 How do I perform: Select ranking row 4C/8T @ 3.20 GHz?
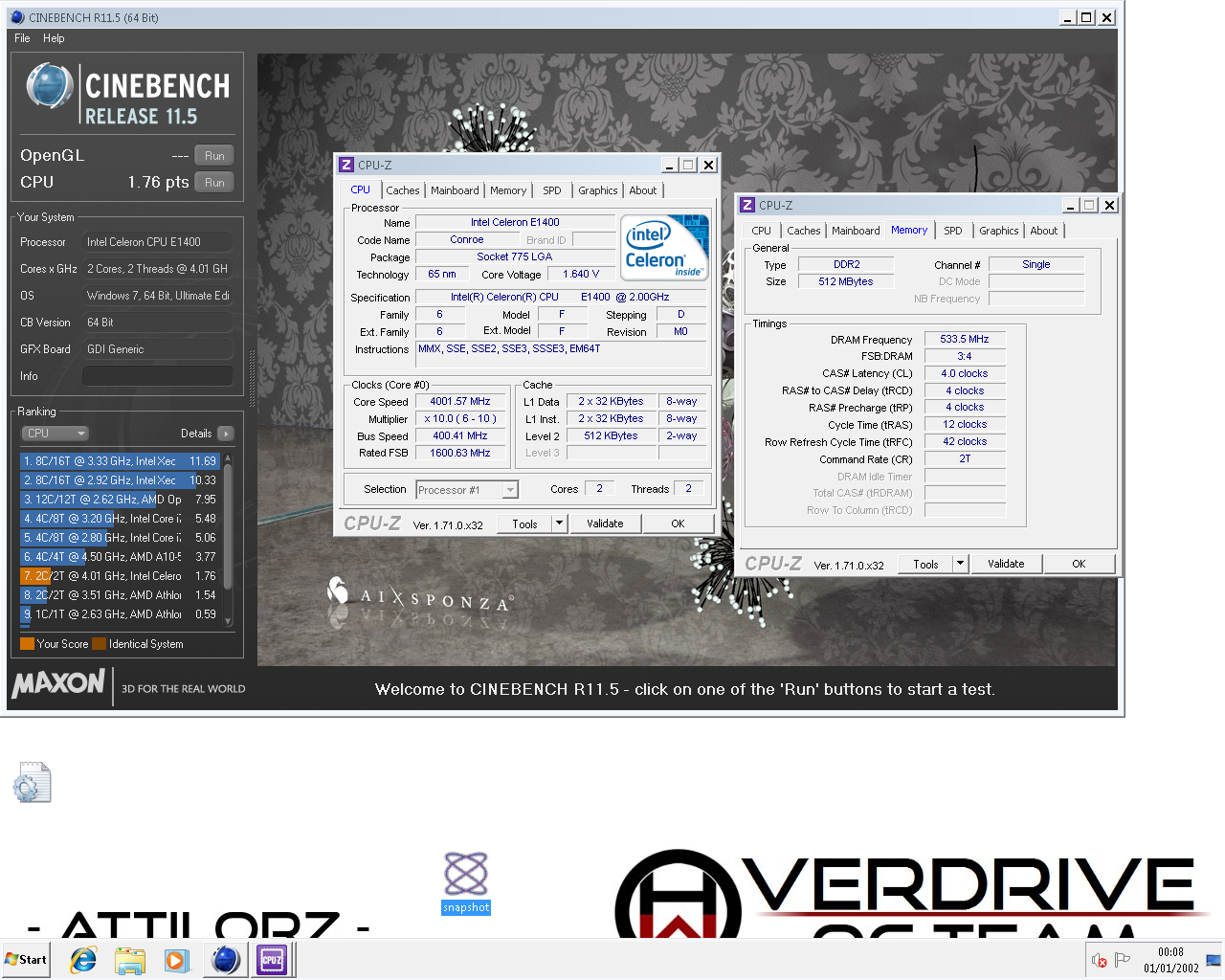pyautogui.click(x=121, y=519)
